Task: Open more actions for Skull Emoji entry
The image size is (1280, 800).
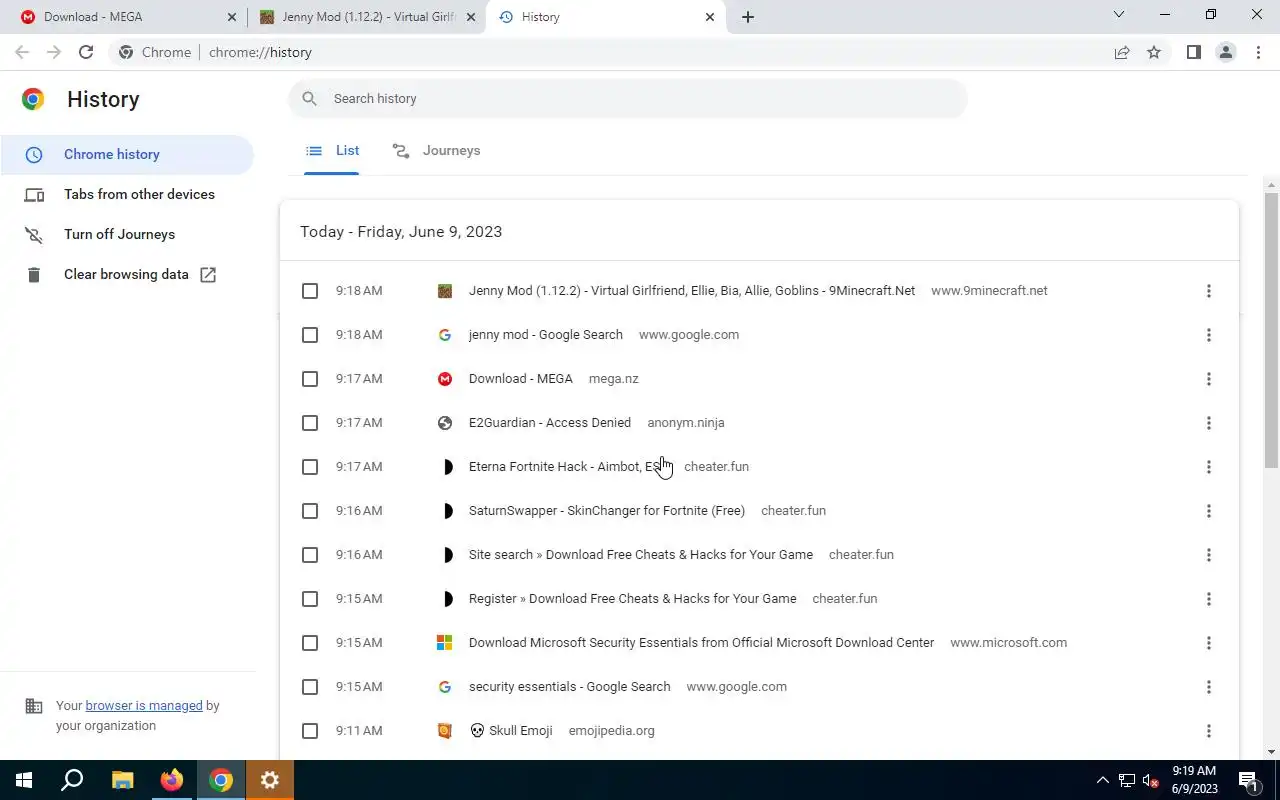Action: pos(1209,731)
